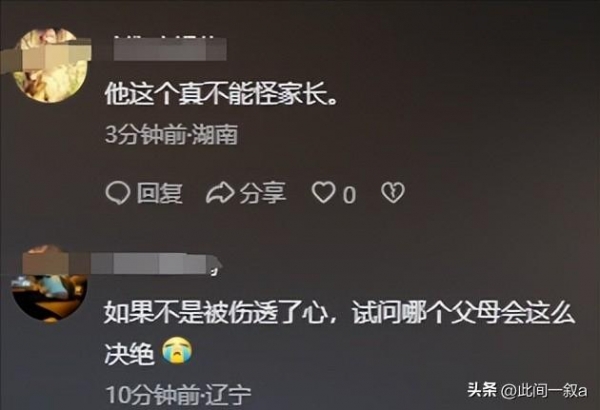This screenshot has width=600, height=410.
Task: Click the 10分钟前·辽宁 timestamp
Action: click(178, 395)
